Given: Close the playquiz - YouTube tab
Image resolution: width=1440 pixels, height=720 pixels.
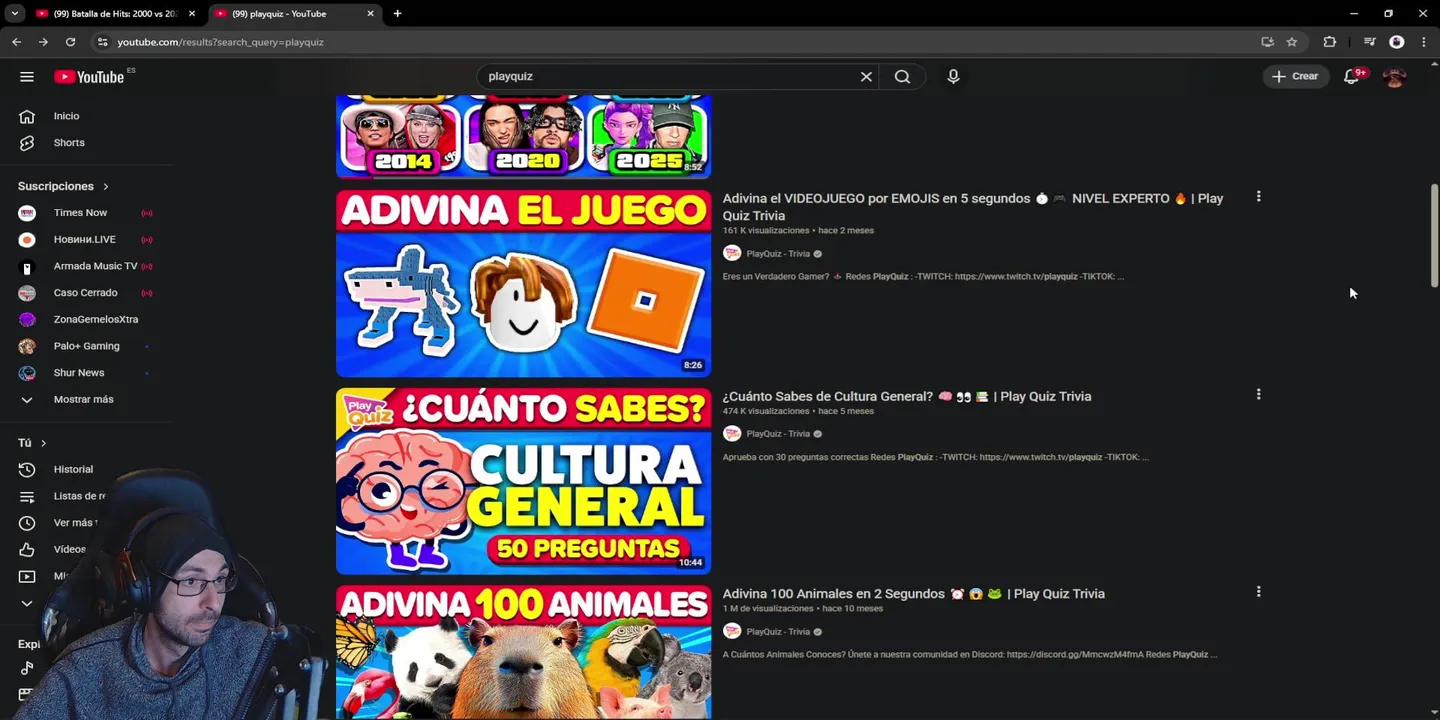Looking at the screenshot, I should [370, 14].
